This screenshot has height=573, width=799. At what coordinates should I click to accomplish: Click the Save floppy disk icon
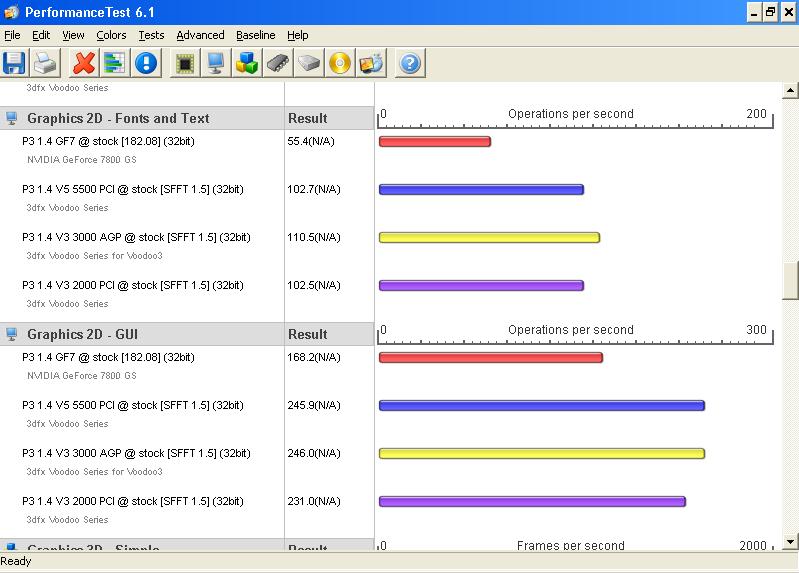coord(14,64)
